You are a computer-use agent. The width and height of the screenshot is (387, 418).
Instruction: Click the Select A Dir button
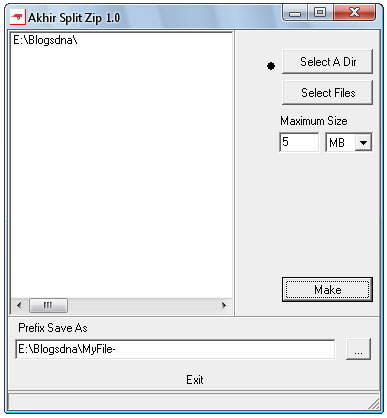pyautogui.click(x=327, y=62)
